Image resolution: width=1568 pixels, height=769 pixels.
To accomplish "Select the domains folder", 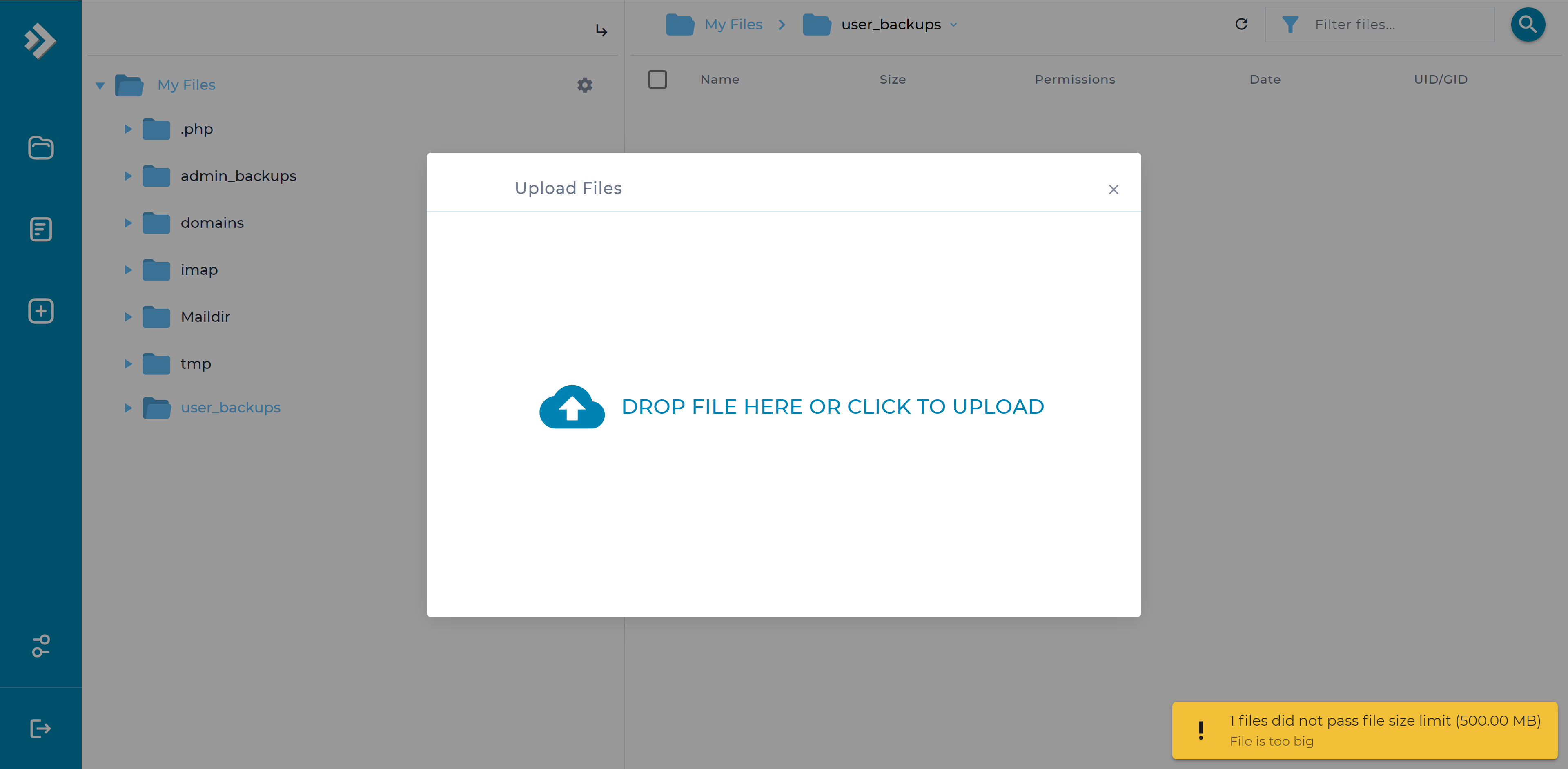I will (x=212, y=223).
